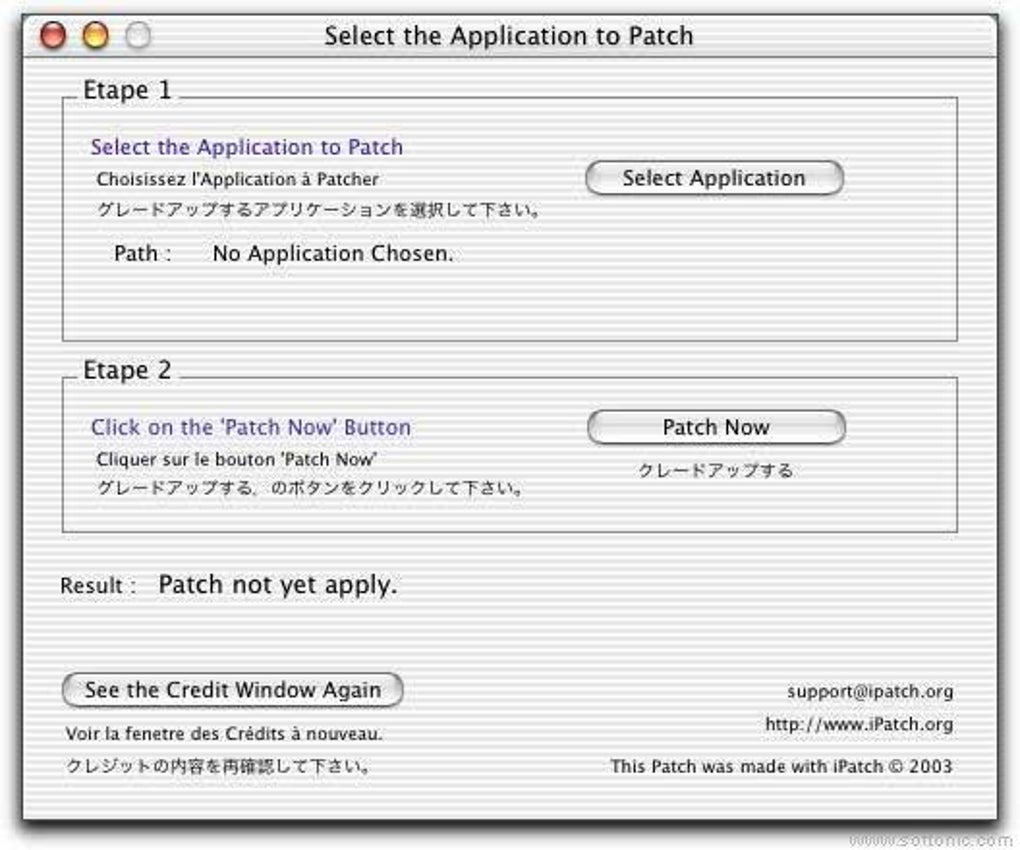Viewport: 1020px width, 850px height.
Task: Click the 'Result :' label
Action: tap(98, 586)
